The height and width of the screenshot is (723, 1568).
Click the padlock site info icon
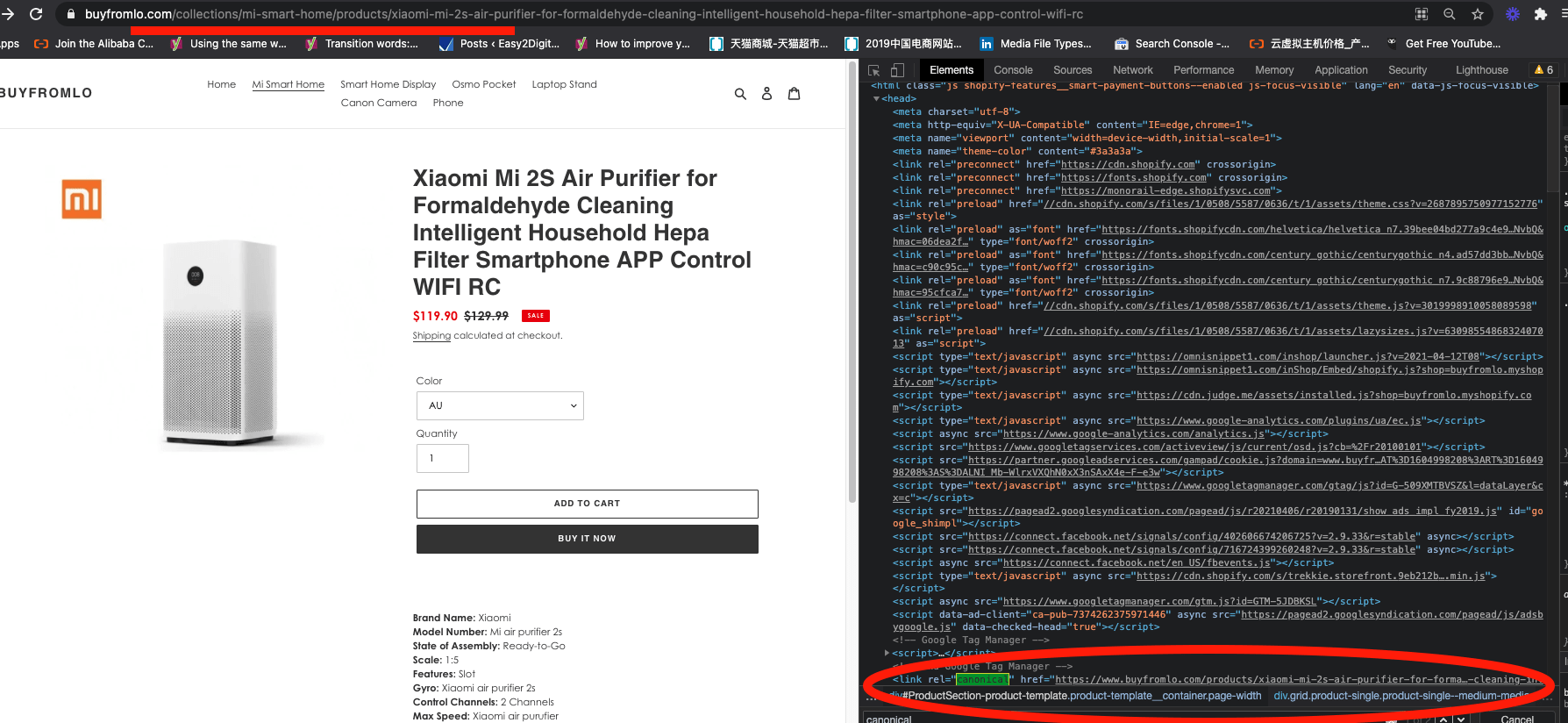pyautogui.click(x=71, y=14)
